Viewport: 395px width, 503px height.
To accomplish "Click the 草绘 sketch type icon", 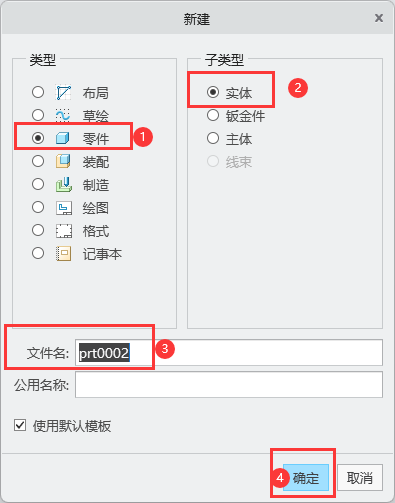I will [x=63, y=115].
